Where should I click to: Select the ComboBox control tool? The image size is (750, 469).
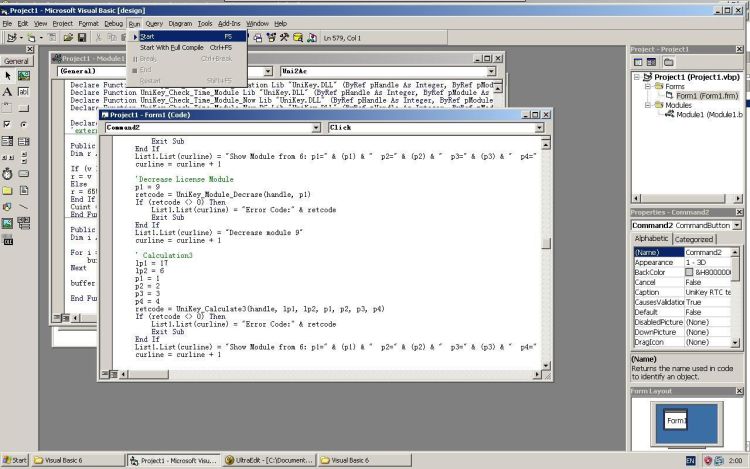tap(7, 141)
